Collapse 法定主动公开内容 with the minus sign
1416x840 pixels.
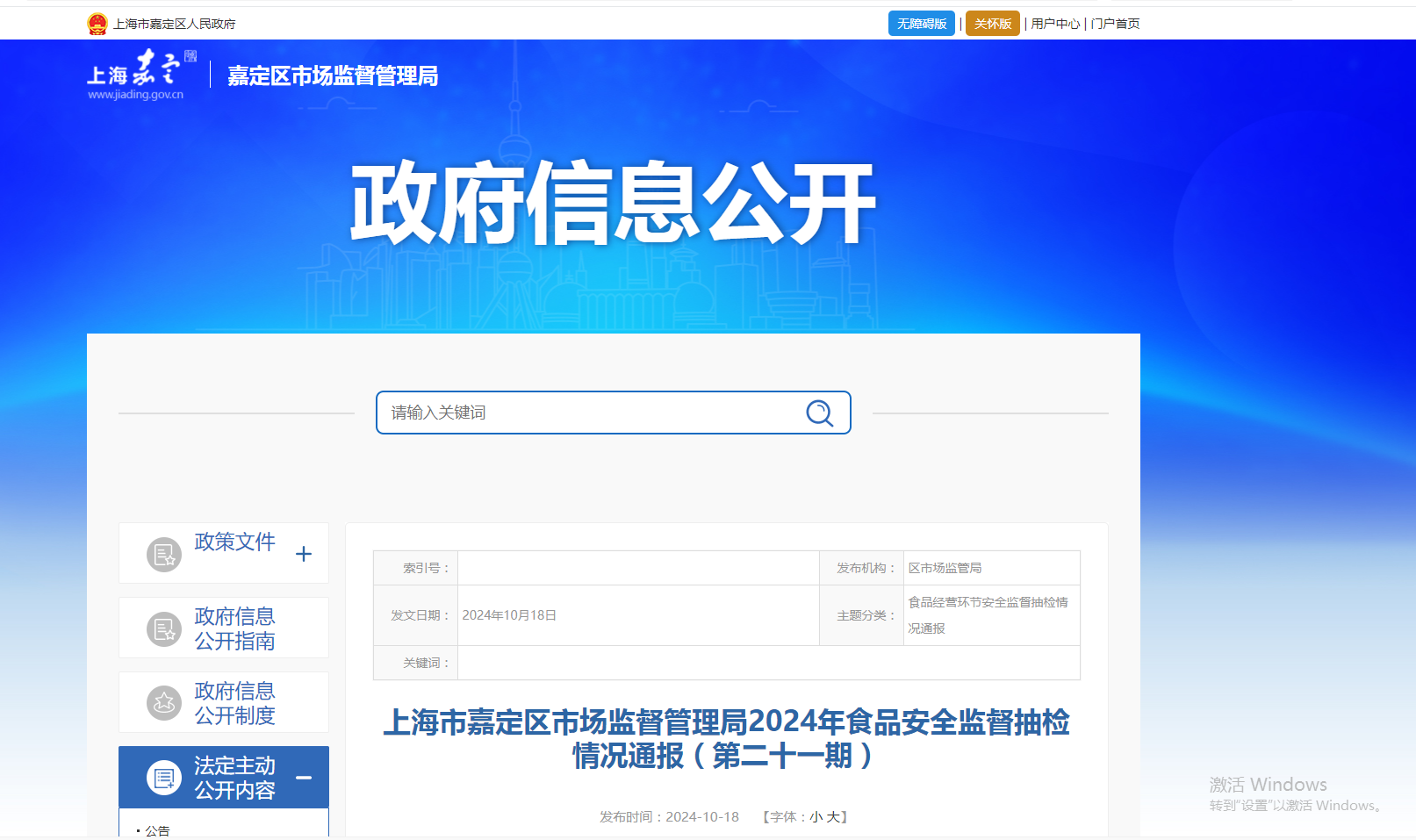coord(304,778)
